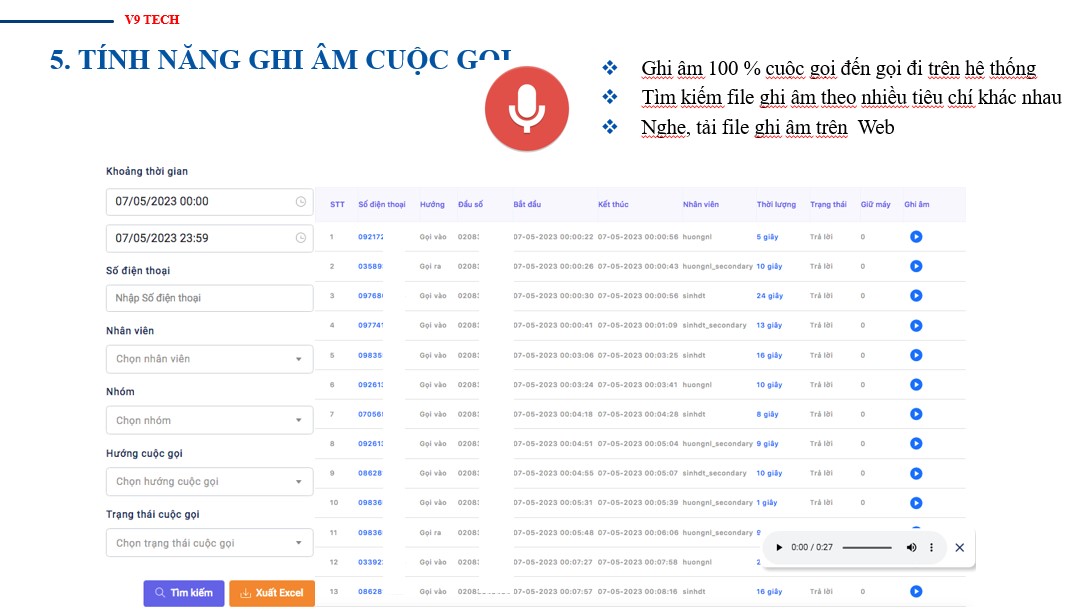
Task: Expand the Chọn trạng thái cuộc gọi dropdown
Action: (x=209, y=543)
